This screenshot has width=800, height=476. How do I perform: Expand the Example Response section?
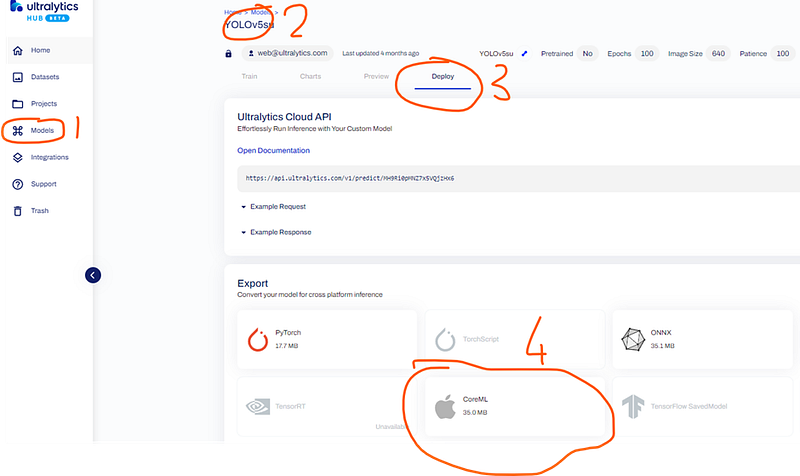(x=276, y=232)
